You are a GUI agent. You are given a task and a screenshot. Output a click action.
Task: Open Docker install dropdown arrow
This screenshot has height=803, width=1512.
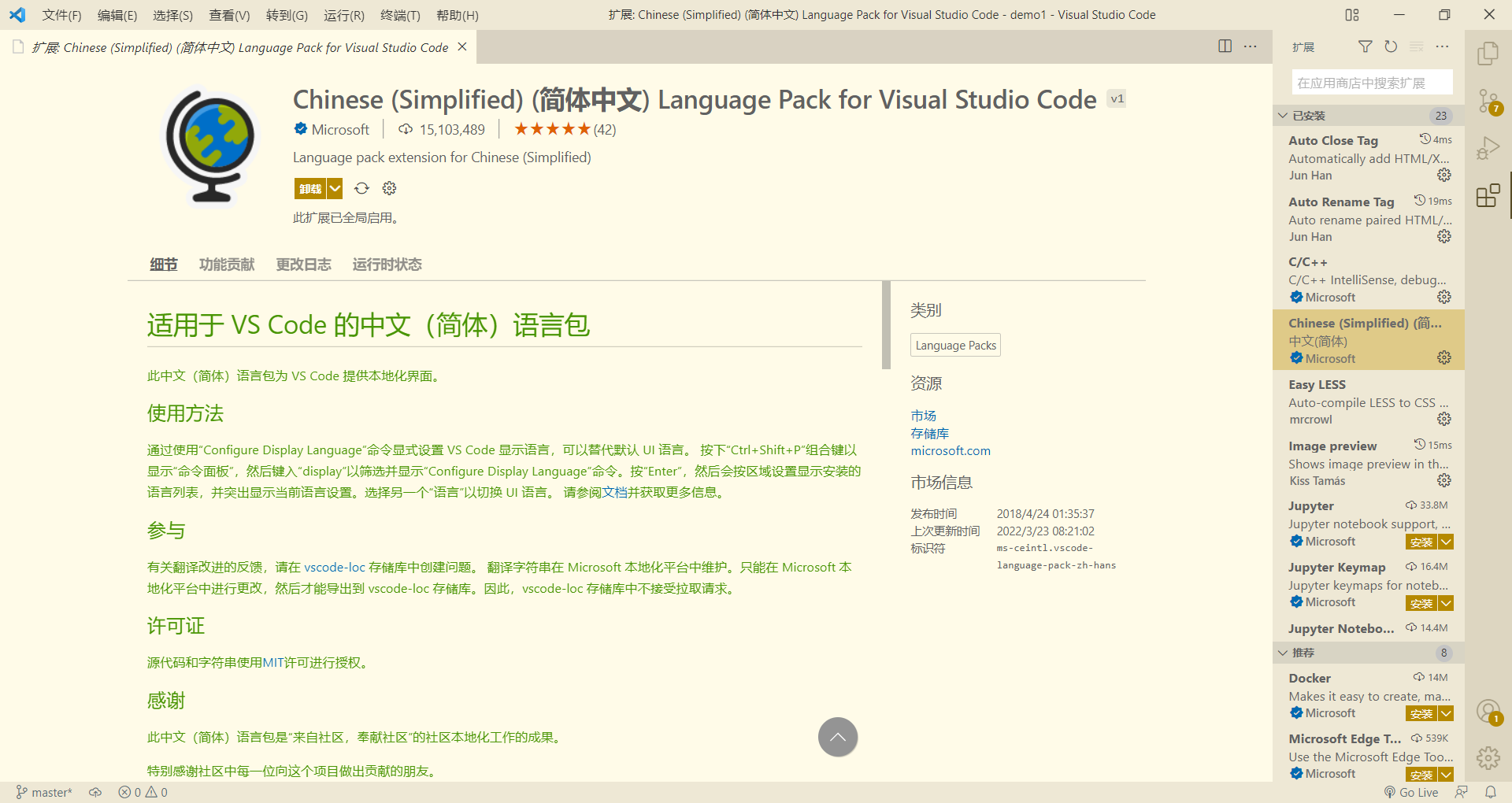click(x=1446, y=713)
